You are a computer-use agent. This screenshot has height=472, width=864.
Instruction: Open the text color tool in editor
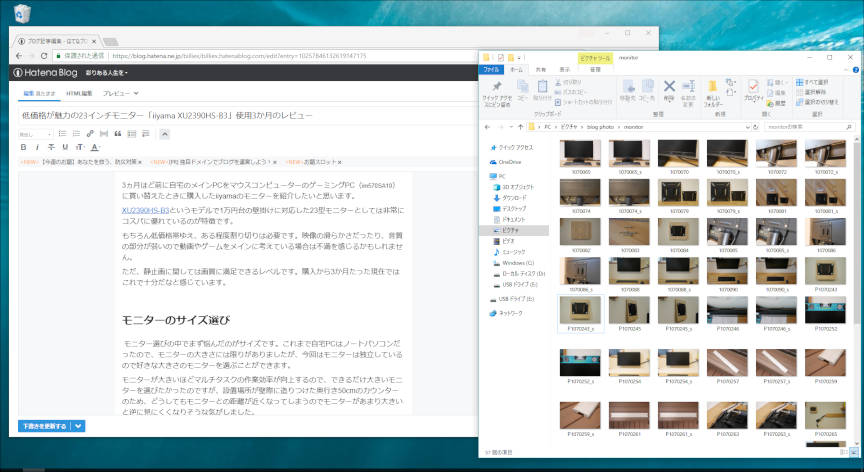click(95, 147)
